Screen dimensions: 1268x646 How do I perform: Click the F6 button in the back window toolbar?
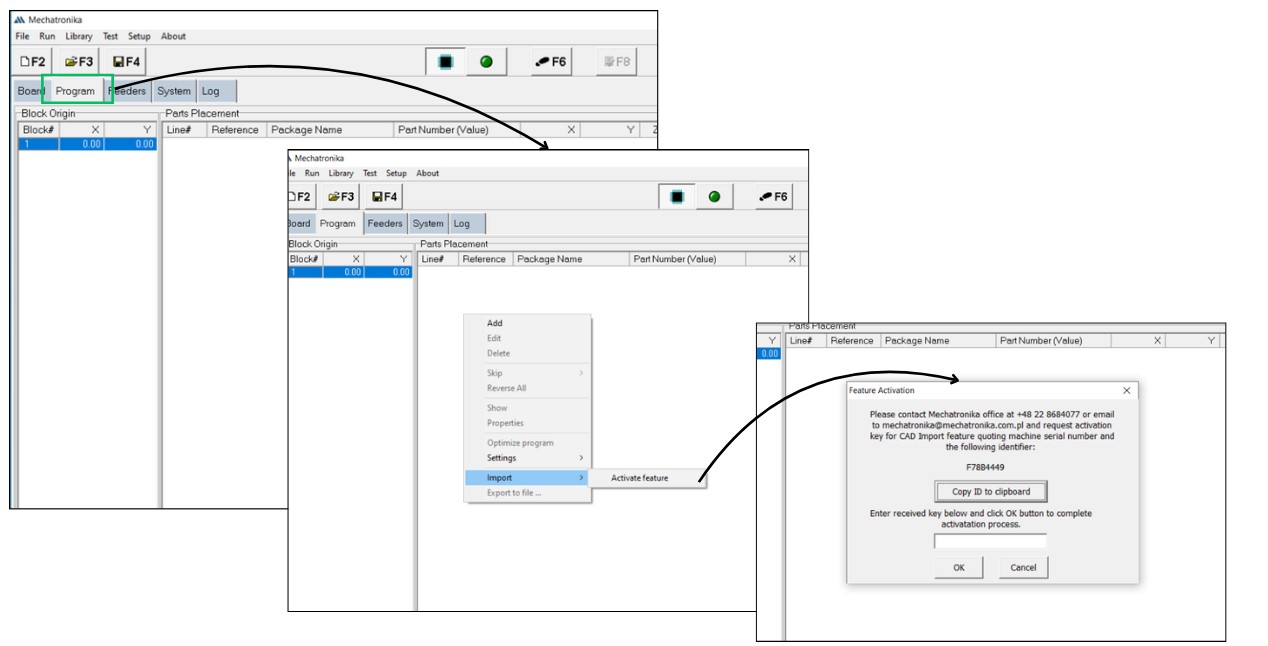coord(551,62)
